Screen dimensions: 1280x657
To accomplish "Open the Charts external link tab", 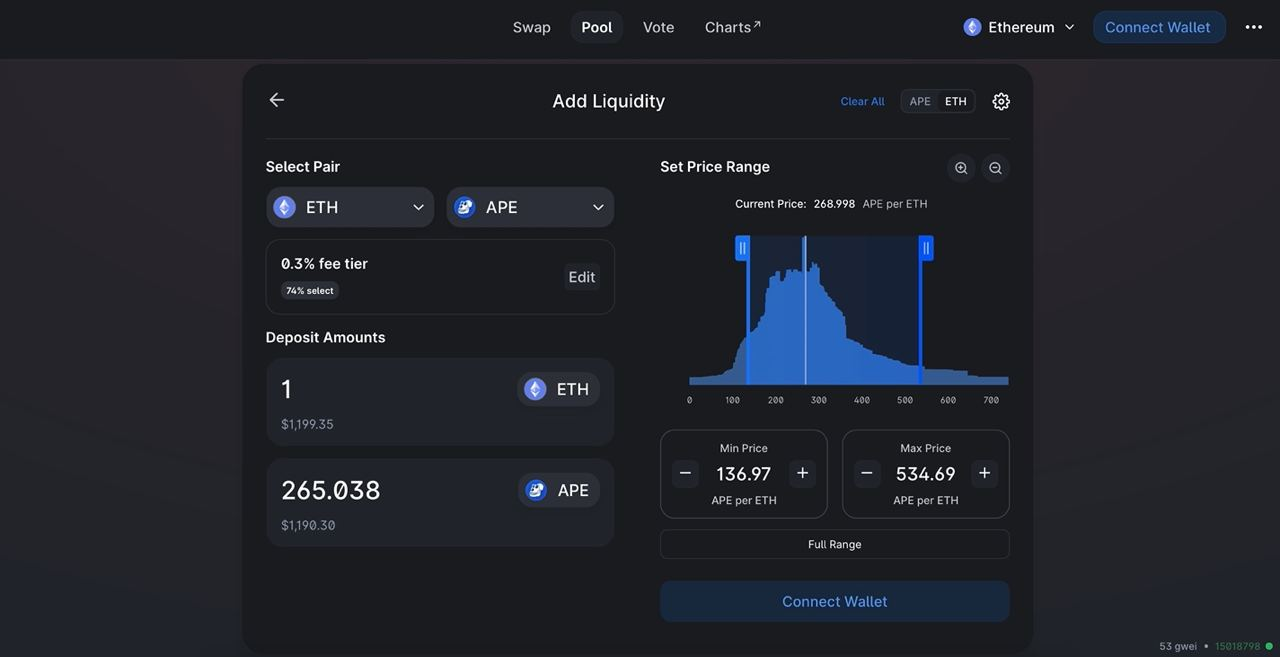I will pyautogui.click(x=732, y=27).
